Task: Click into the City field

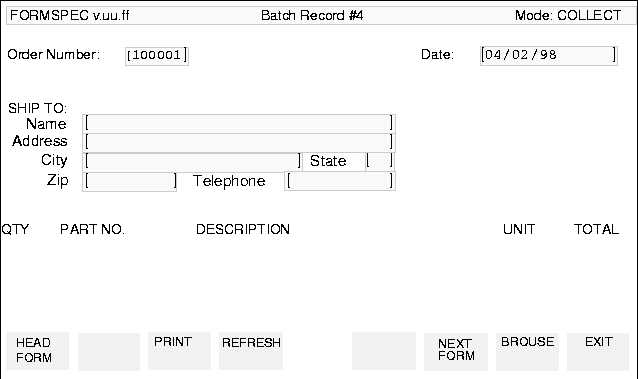Action: click(192, 162)
